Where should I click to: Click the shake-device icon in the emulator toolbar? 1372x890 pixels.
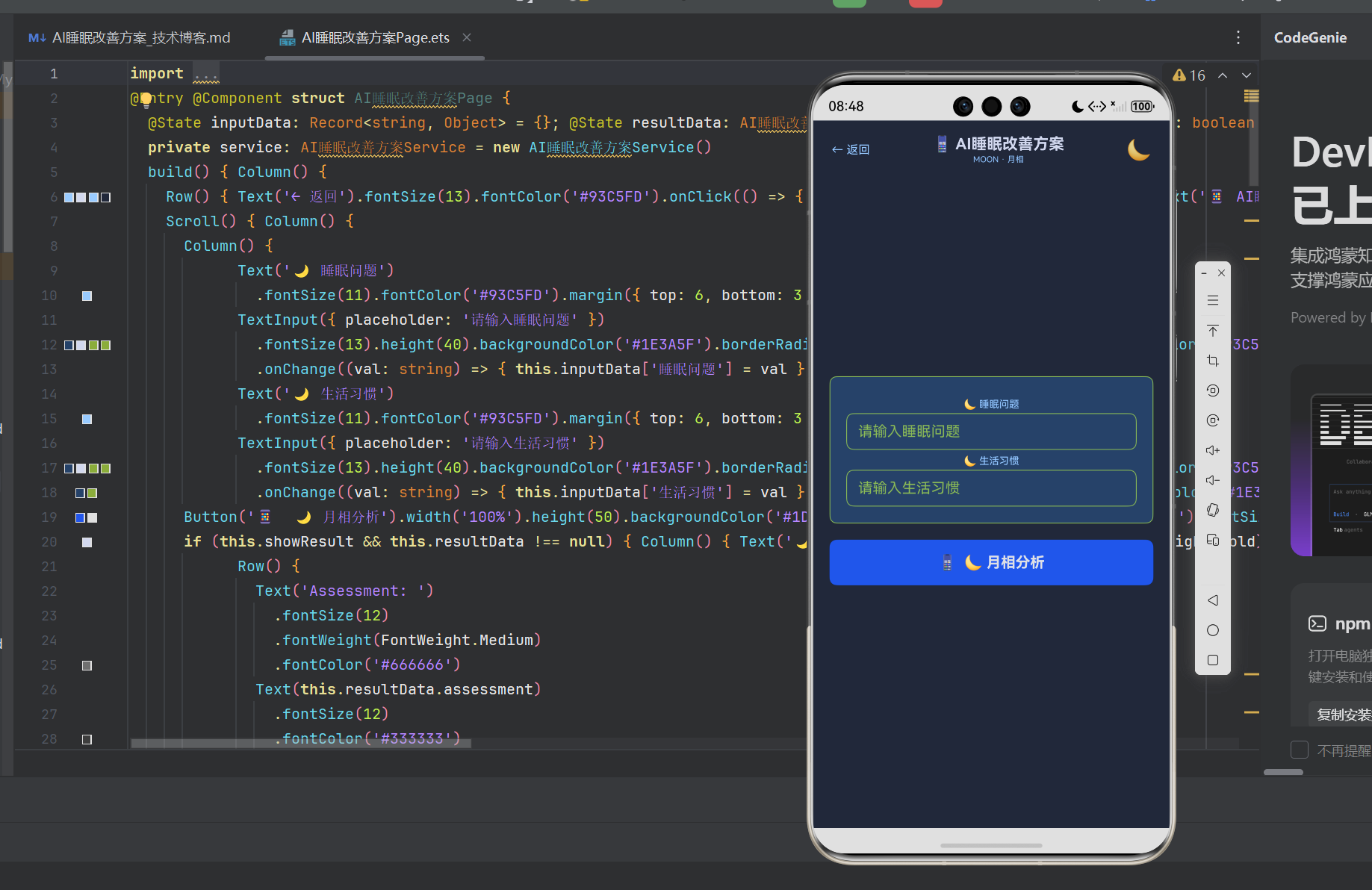click(1213, 510)
